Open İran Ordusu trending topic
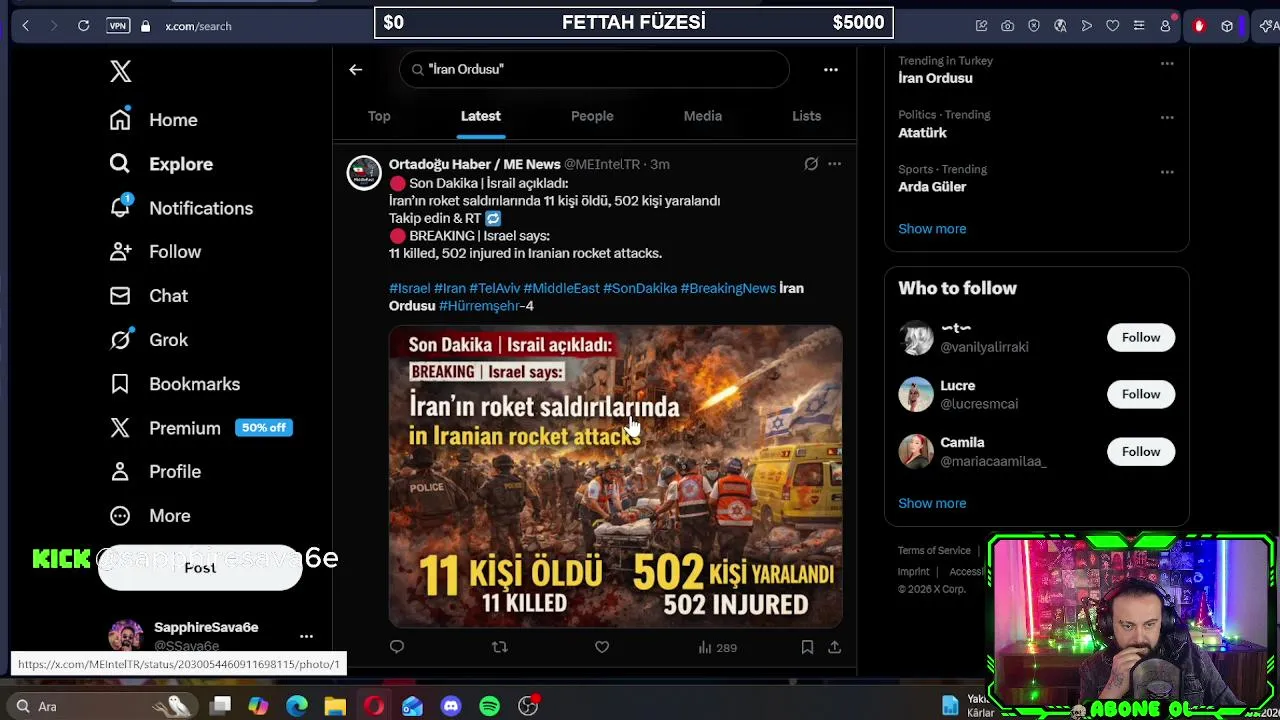This screenshot has width=1280, height=720. 935,78
